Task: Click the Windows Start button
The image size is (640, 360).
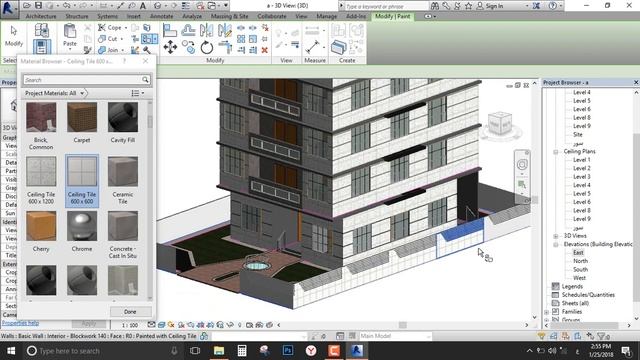Action: point(11,351)
